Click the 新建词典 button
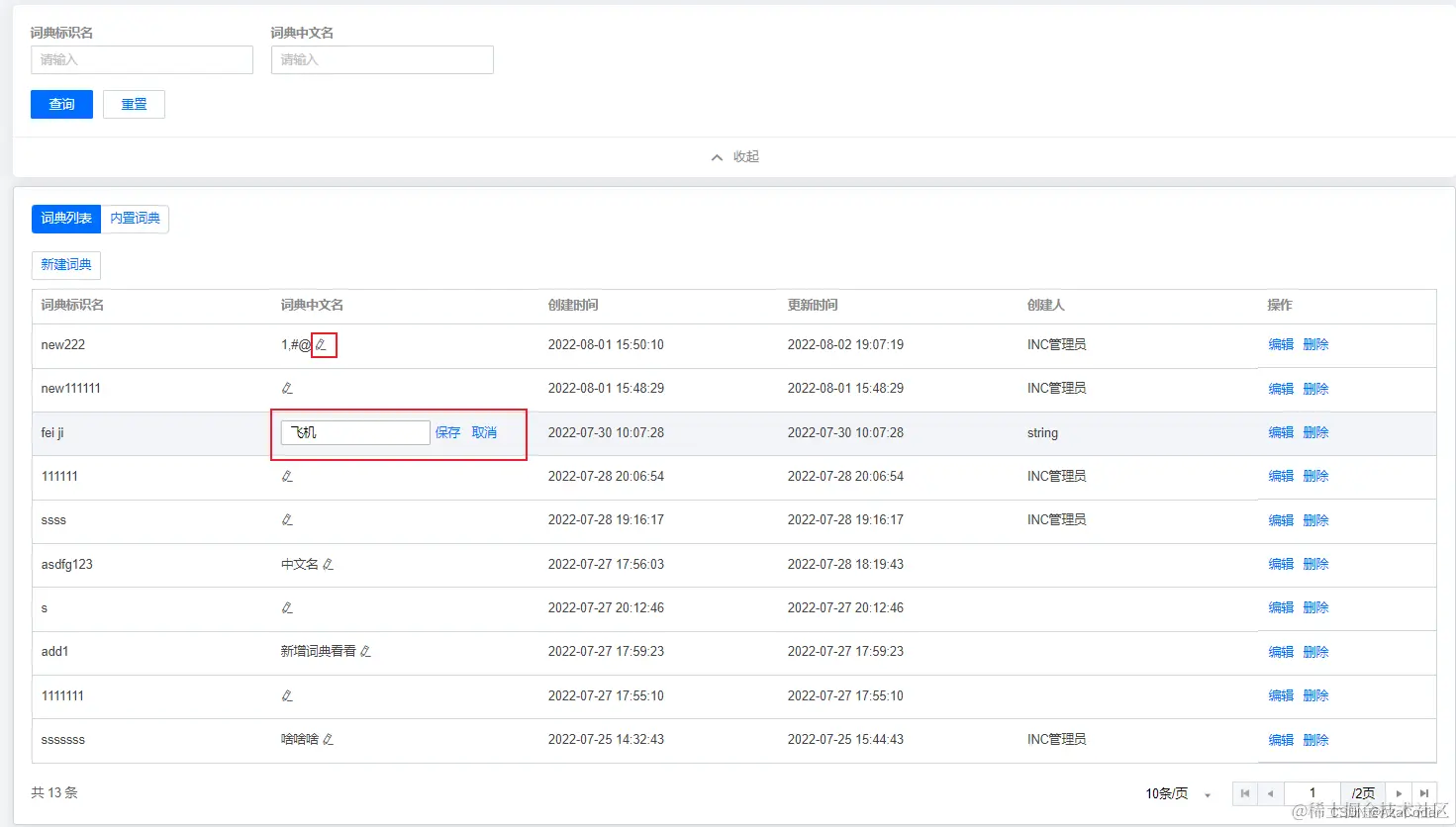Screen dimensions: 1456x827 (x=66, y=265)
